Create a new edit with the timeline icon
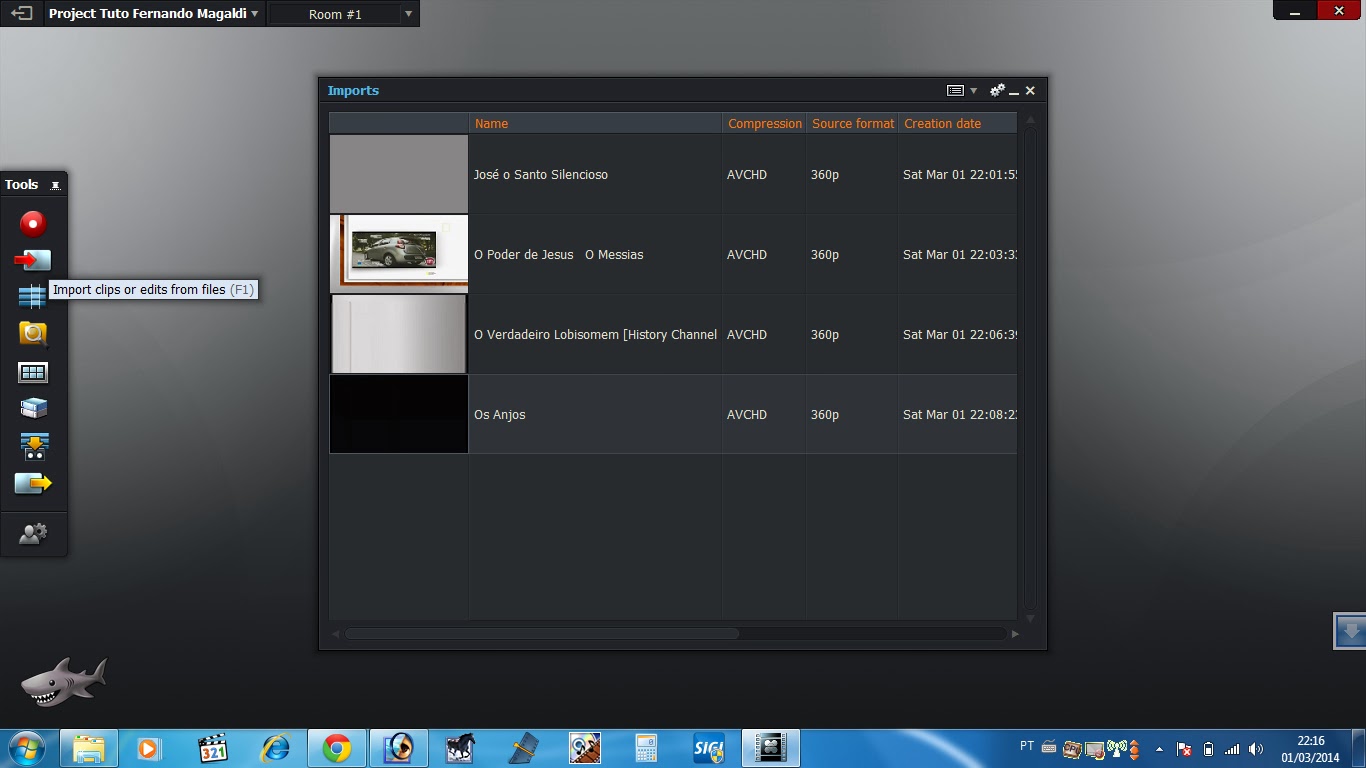 tap(33, 297)
